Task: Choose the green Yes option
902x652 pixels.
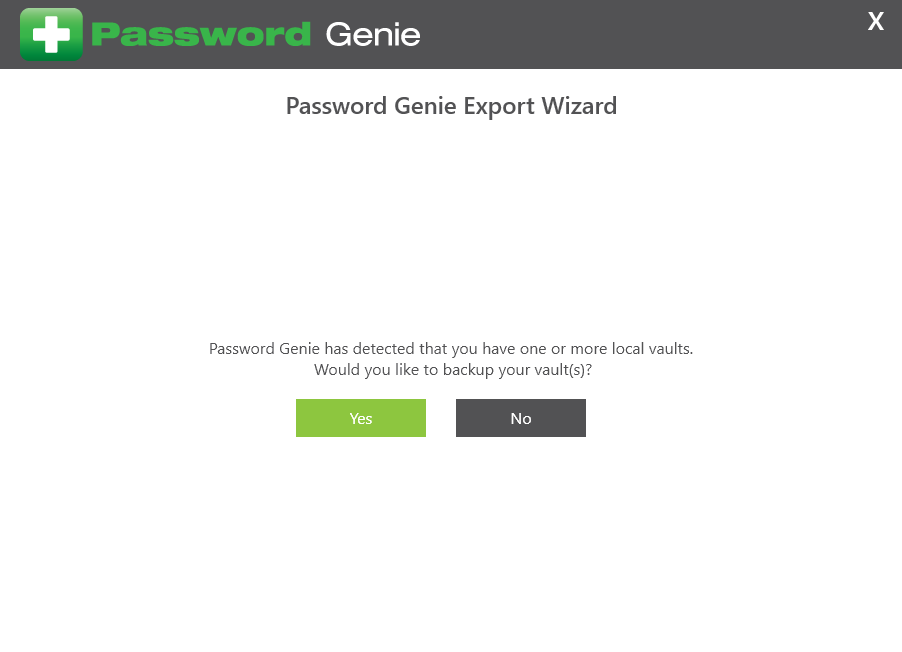Action: point(361,418)
